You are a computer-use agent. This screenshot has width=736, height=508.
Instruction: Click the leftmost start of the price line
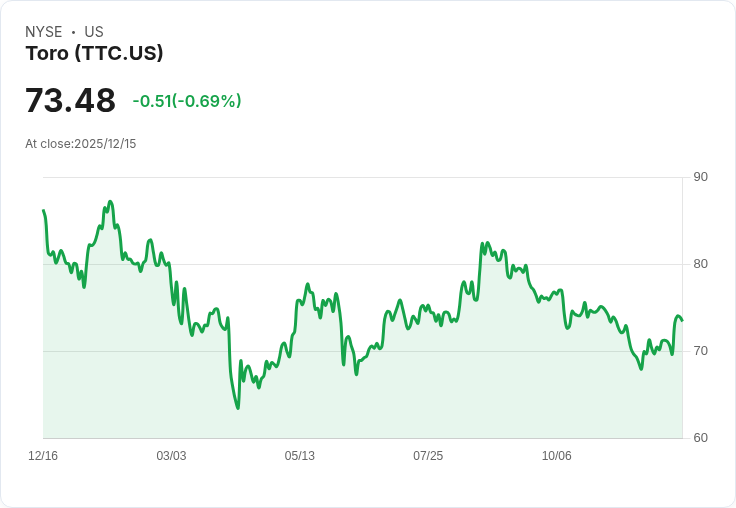43,210
